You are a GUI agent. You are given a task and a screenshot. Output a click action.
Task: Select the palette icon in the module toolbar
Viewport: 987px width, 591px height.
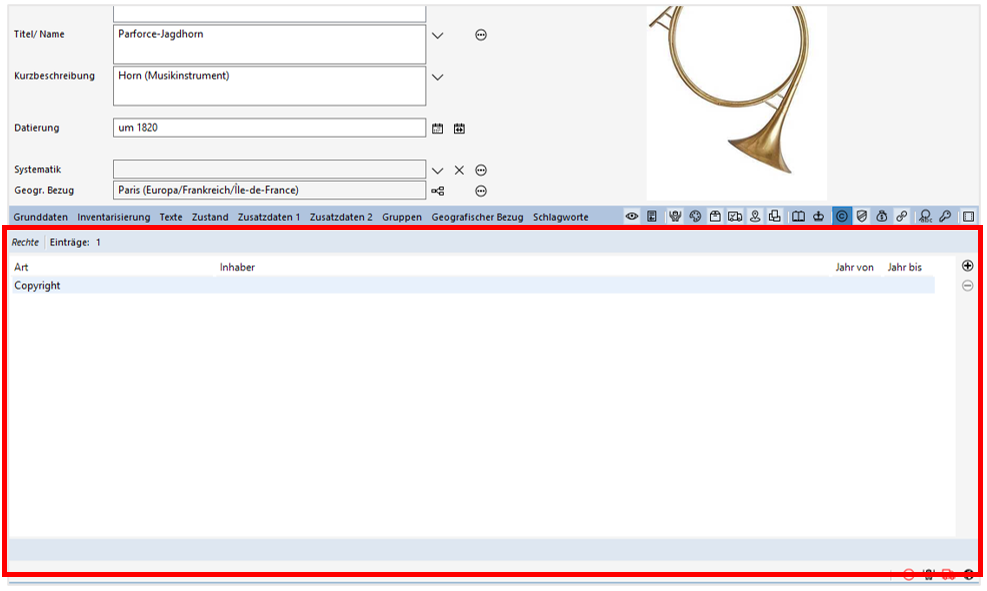[694, 215]
